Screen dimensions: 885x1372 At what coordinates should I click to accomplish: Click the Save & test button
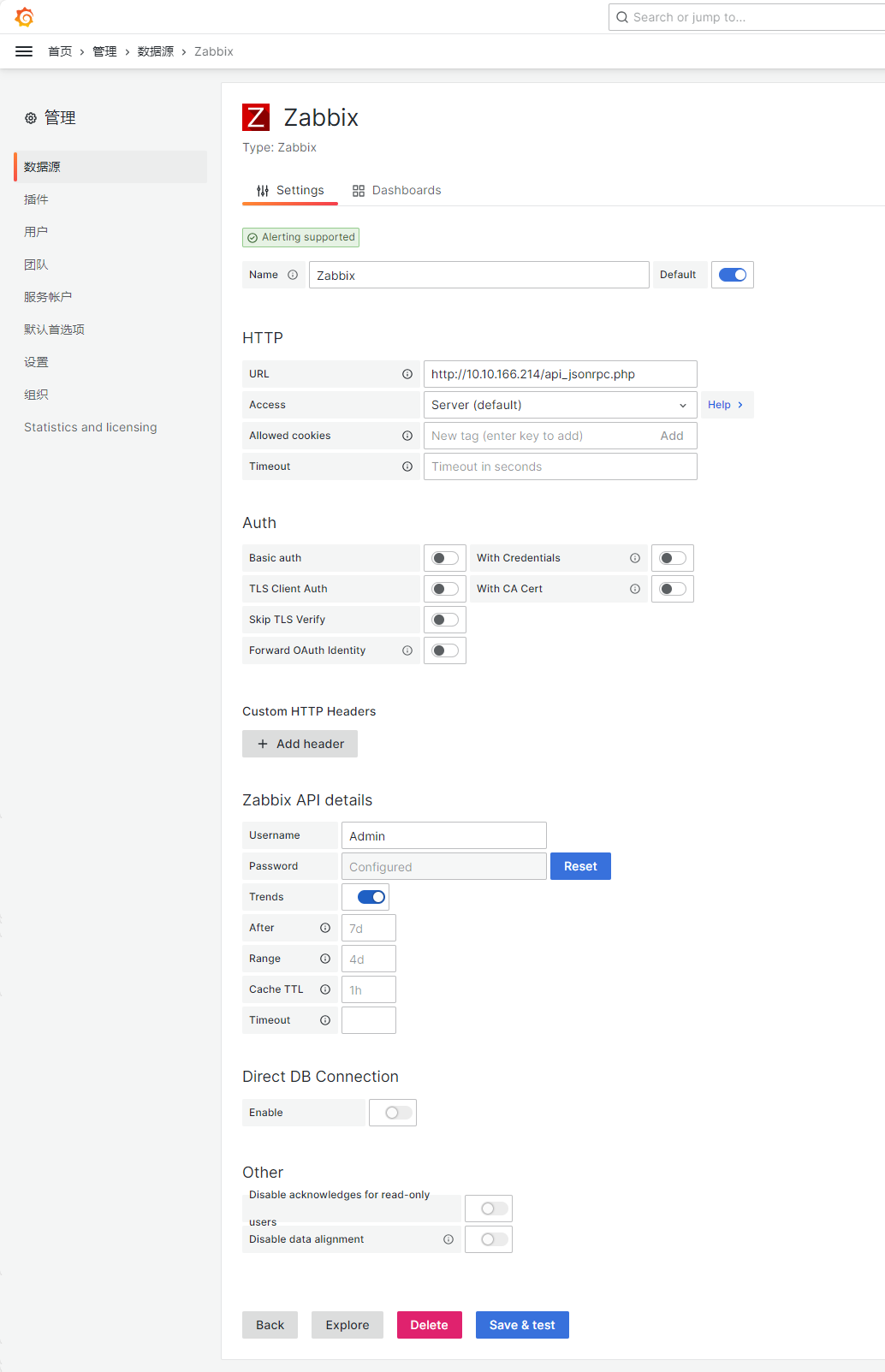(x=522, y=1325)
